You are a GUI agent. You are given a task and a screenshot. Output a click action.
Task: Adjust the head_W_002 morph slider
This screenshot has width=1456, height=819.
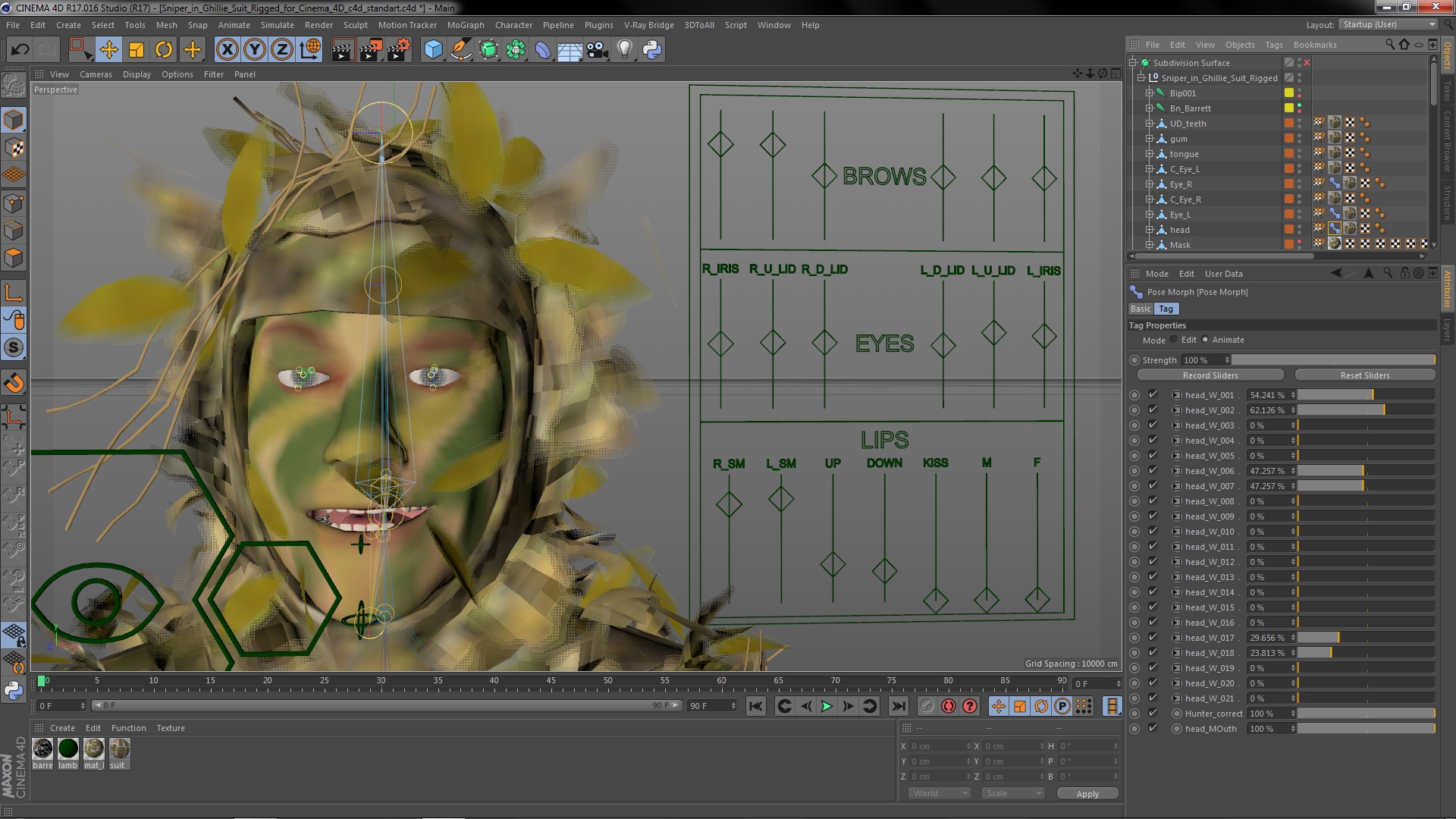click(x=1366, y=410)
